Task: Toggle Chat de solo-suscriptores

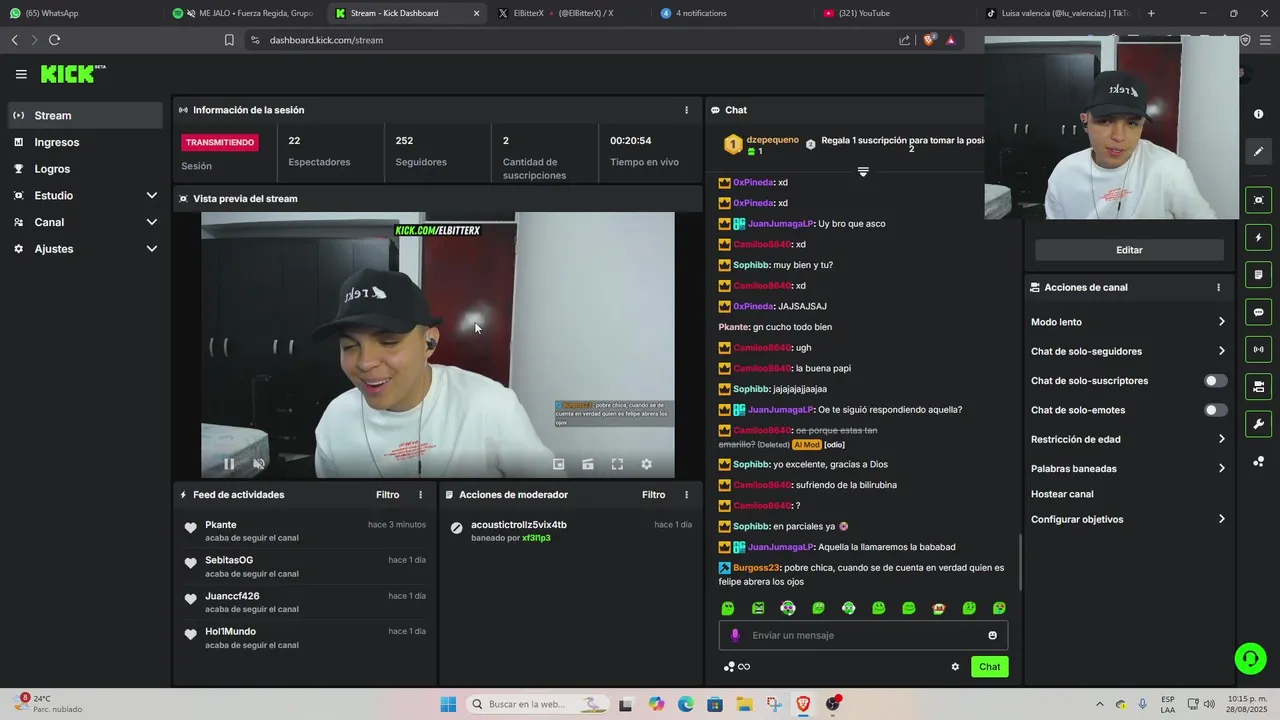Action: [x=1215, y=381]
